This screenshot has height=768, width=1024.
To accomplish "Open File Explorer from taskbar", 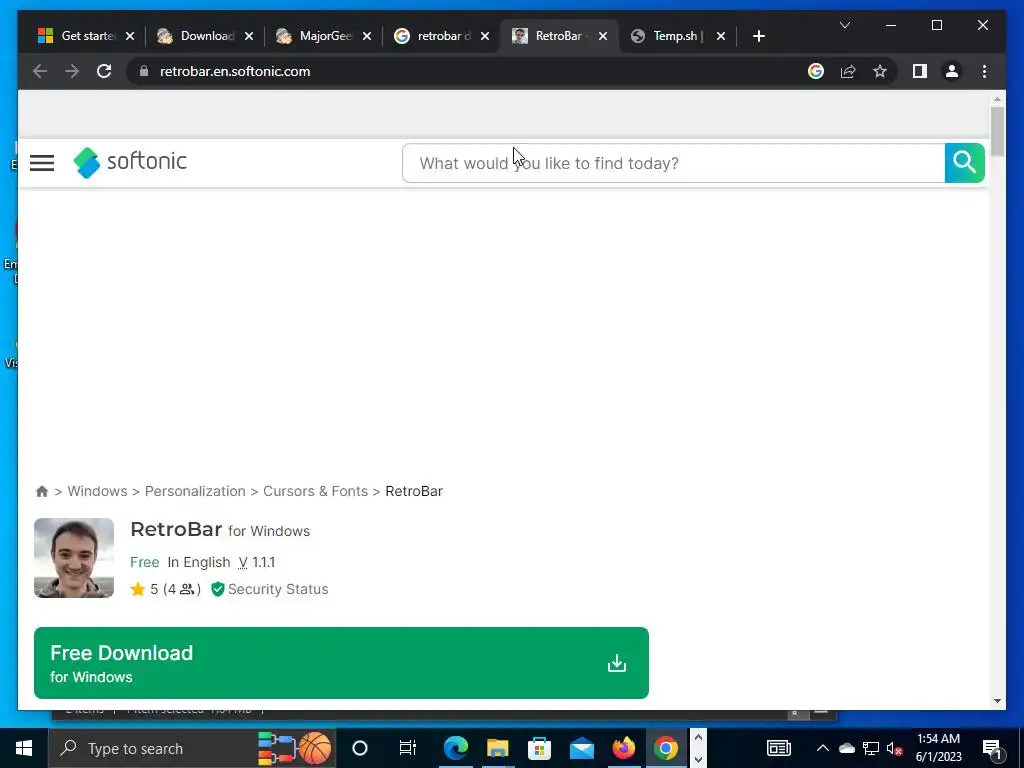I will pyautogui.click(x=498, y=748).
